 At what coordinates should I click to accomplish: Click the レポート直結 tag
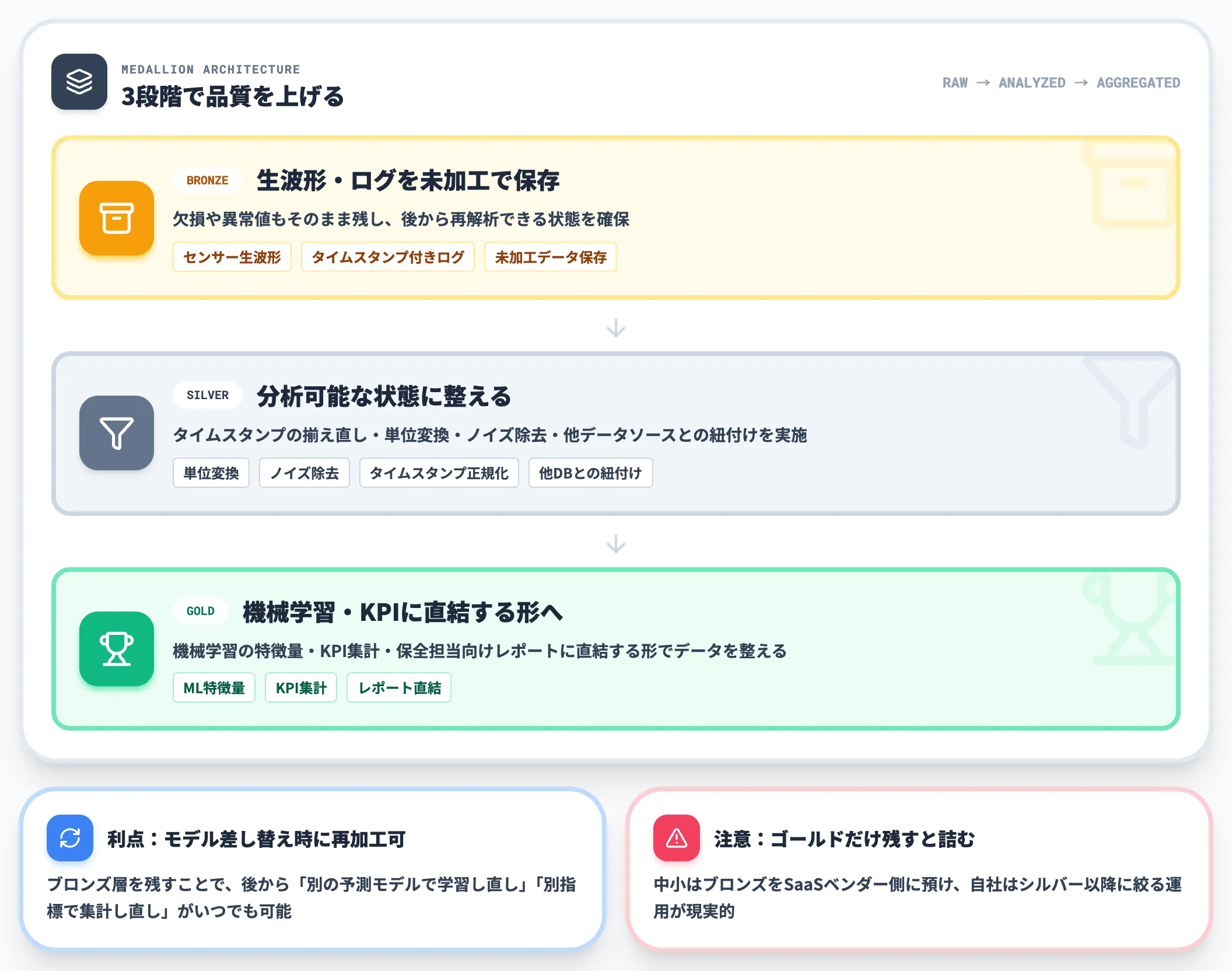point(399,687)
